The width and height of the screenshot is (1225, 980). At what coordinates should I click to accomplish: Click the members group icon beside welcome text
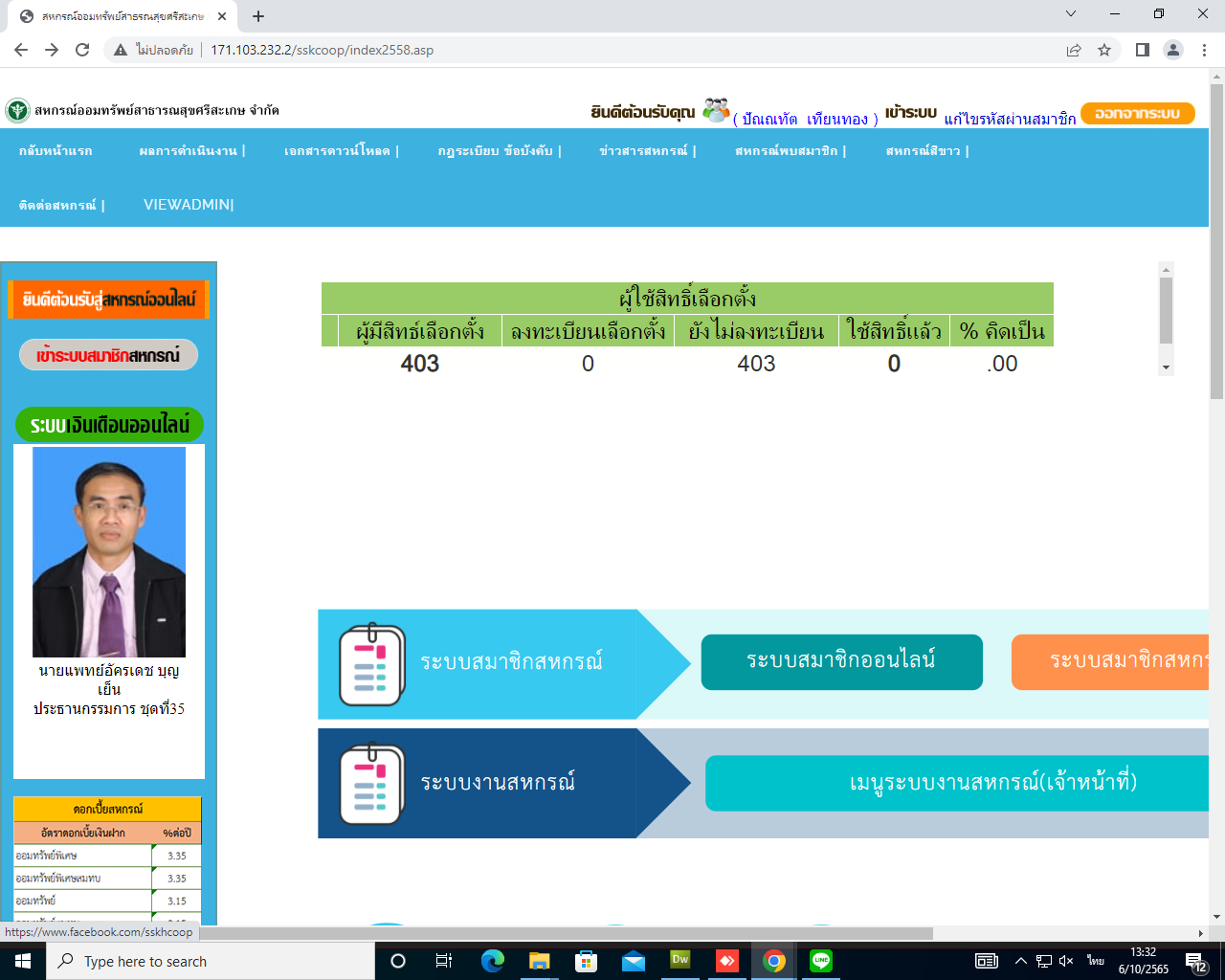pos(716,110)
